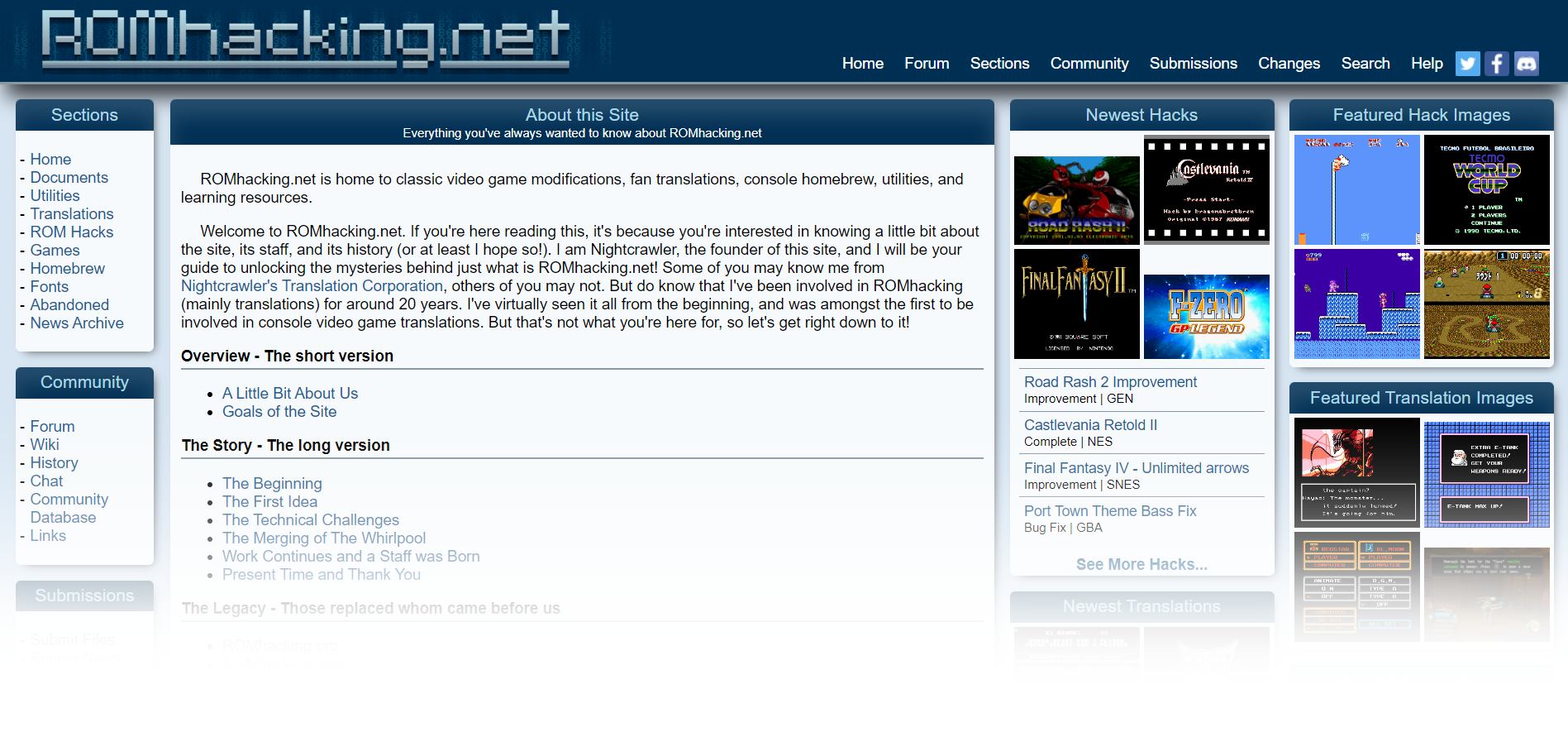This screenshot has width=1568, height=732.
Task: Open Nightcrawler's Translation Corporation link
Action: click(x=312, y=286)
